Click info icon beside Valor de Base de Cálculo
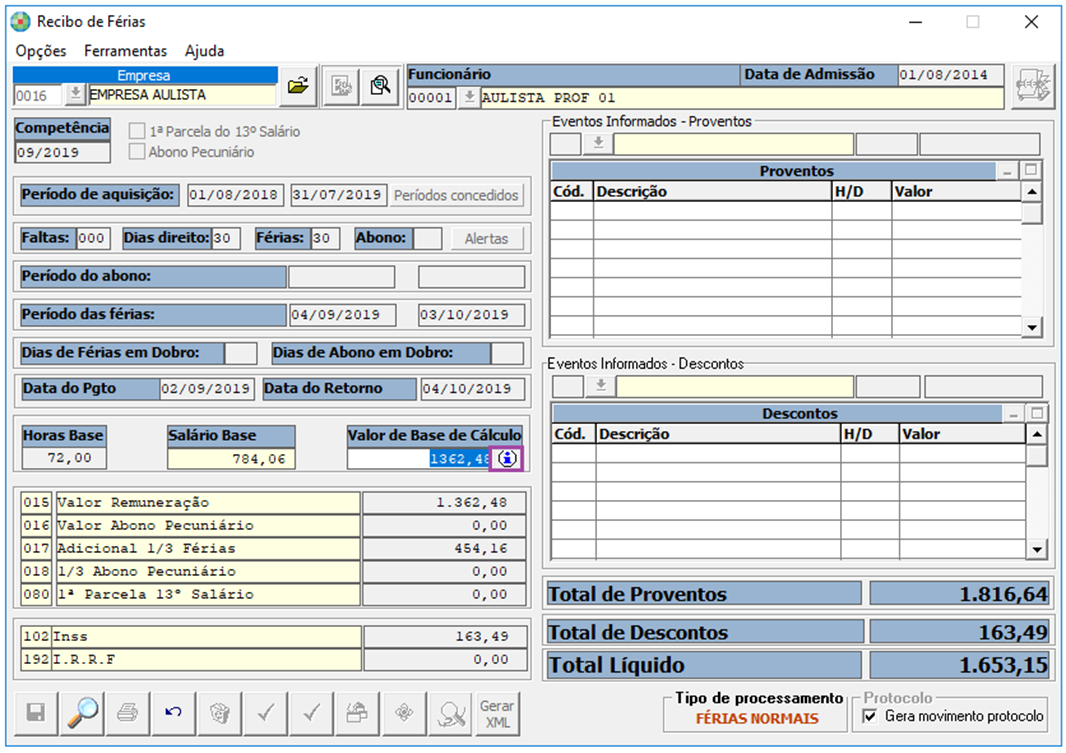This screenshot has width=1066, height=753. [x=506, y=459]
